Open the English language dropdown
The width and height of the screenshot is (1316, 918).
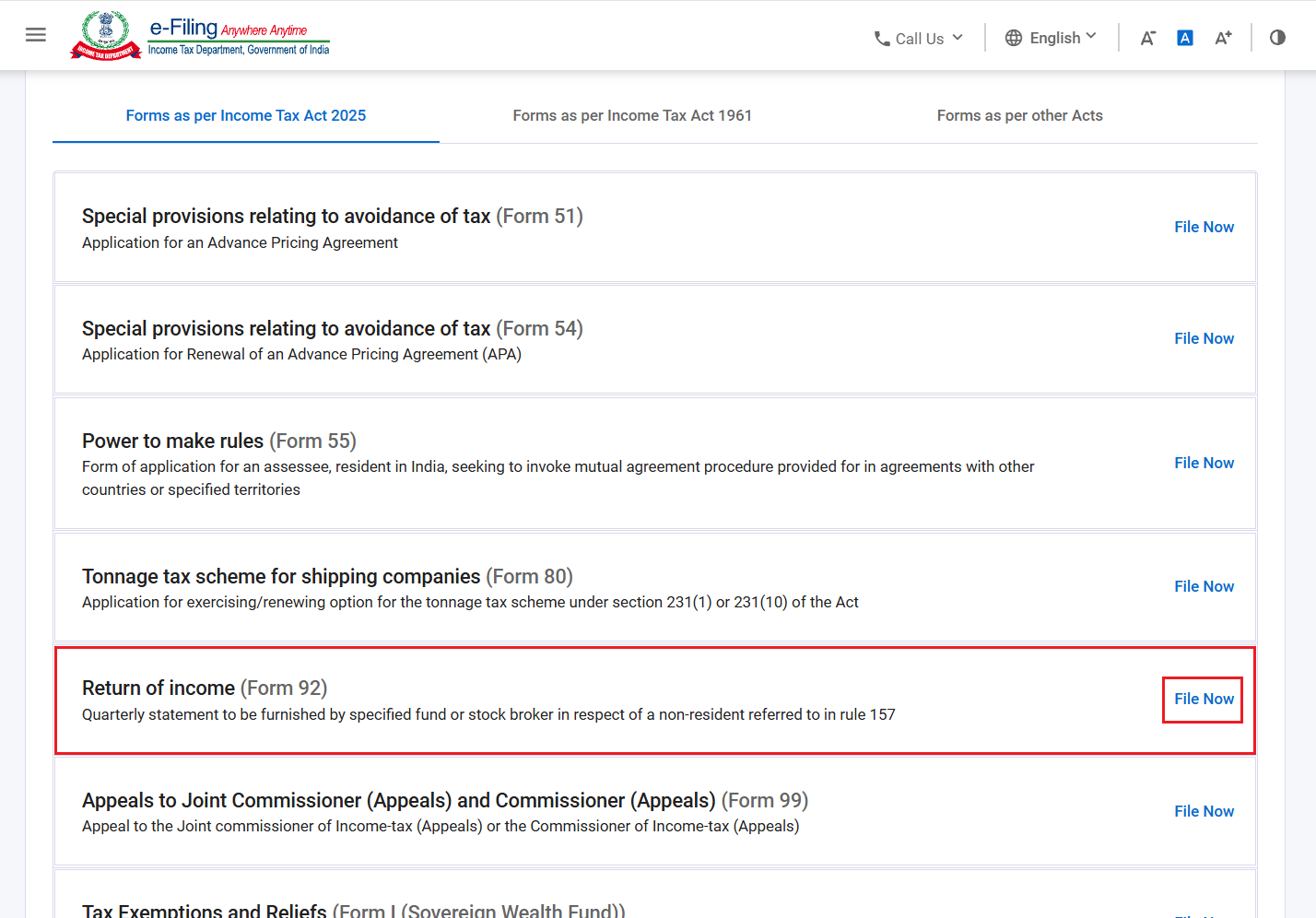pos(1052,38)
